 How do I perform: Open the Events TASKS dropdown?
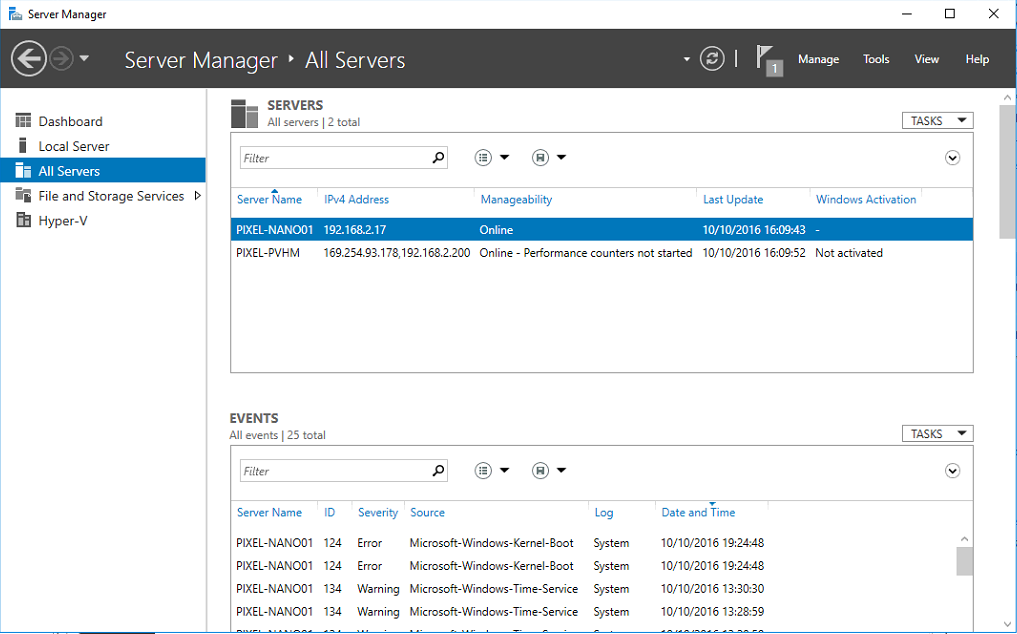tap(937, 434)
